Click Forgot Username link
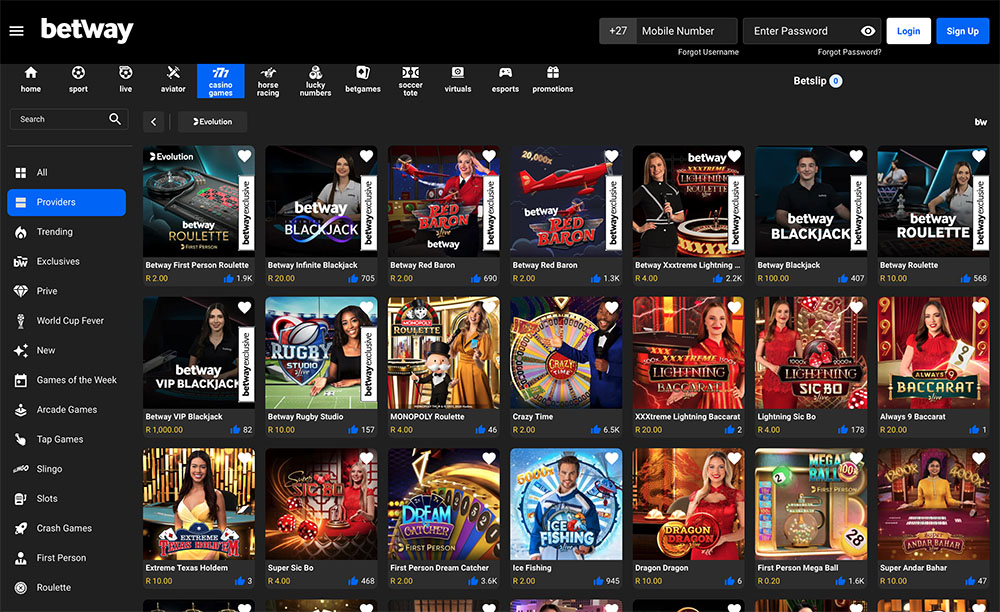The width and height of the screenshot is (1000, 612). point(708,52)
